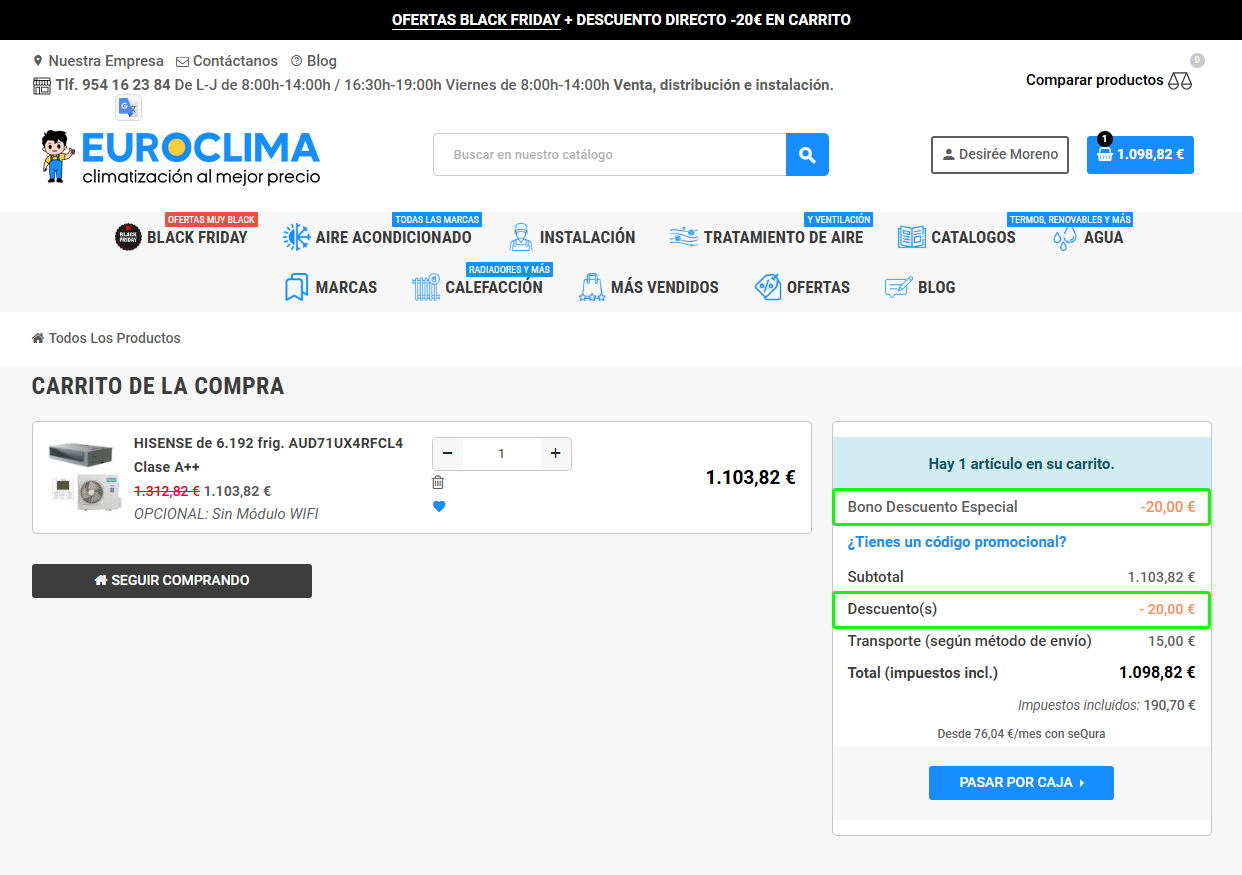Click the Agua water drops icon
The image size is (1242, 875).
click(x=1065, y=238)
